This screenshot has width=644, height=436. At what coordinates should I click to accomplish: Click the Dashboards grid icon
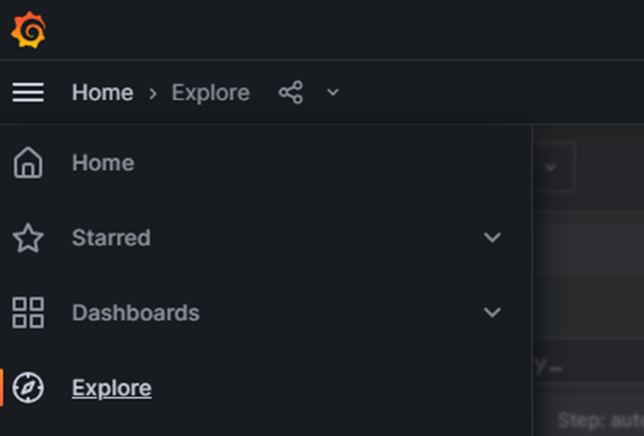28,313
